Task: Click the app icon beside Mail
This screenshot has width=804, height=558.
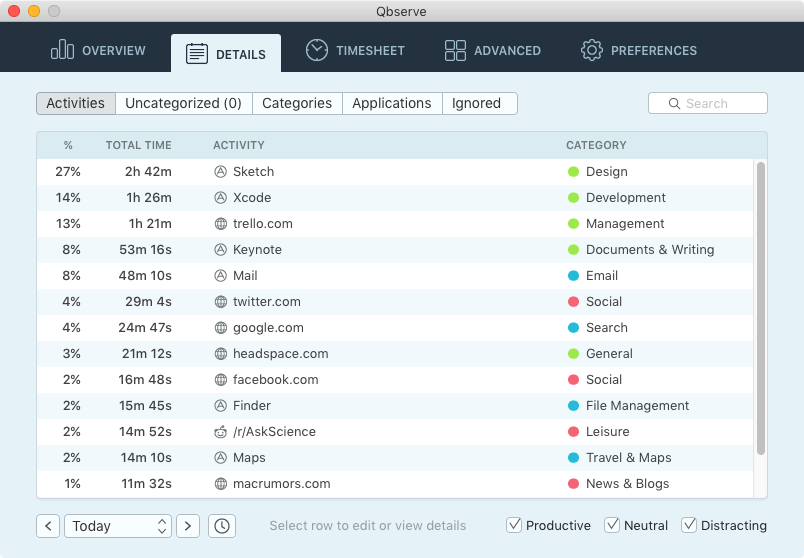Action: coord(220,276)
